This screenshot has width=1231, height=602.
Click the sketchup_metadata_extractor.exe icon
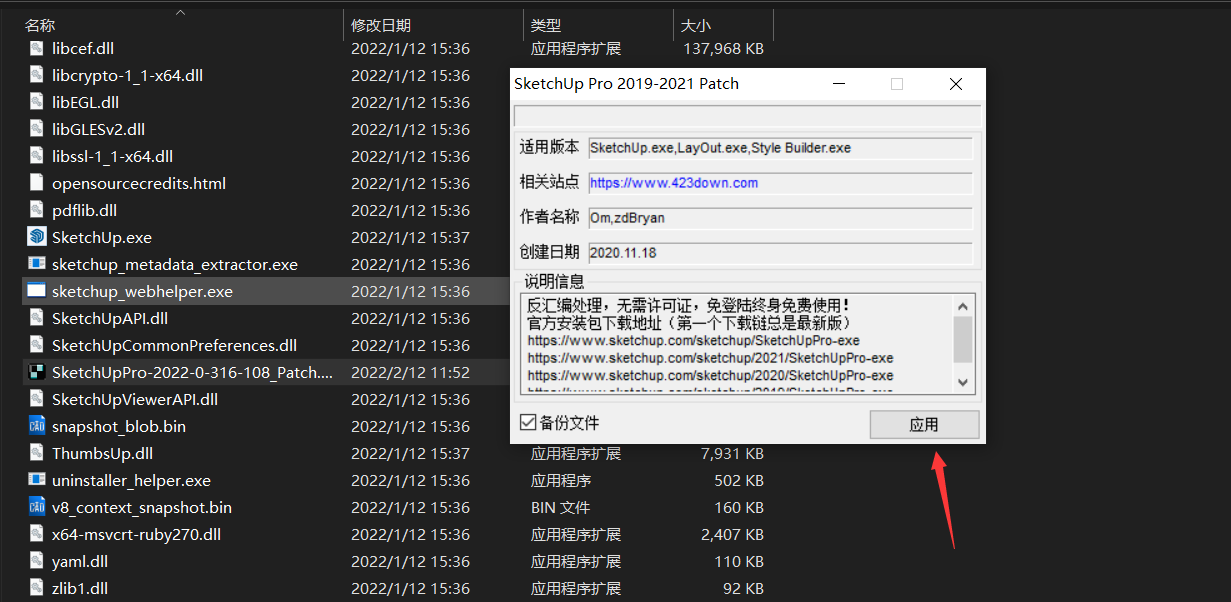[36, 264]
